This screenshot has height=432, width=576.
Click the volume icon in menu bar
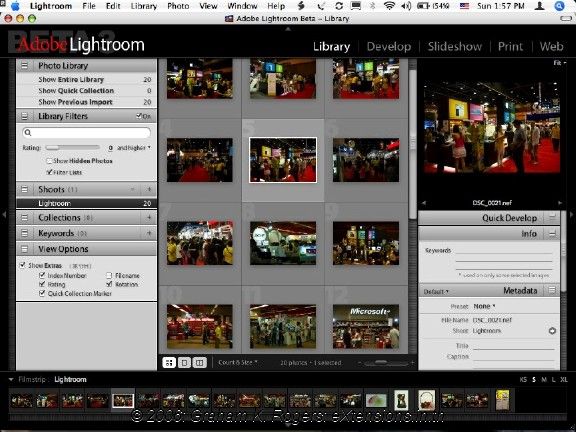point(406,6)
